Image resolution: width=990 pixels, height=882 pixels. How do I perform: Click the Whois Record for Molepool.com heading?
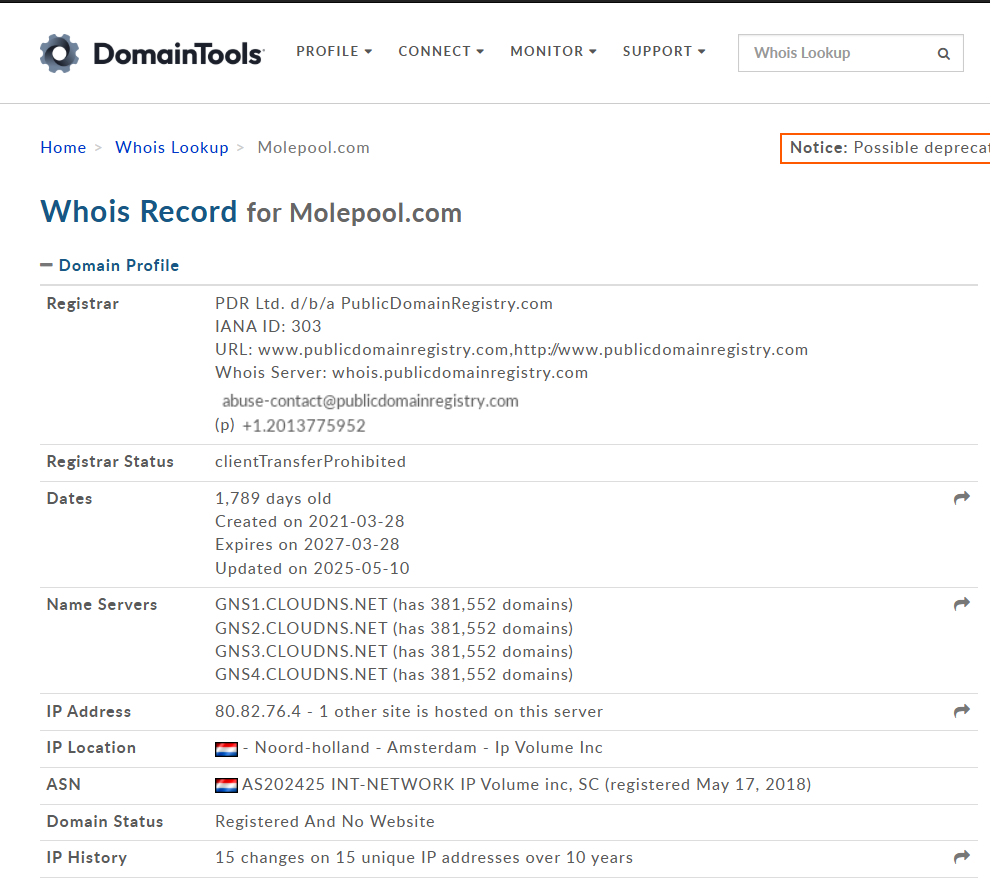coord(251,212)
